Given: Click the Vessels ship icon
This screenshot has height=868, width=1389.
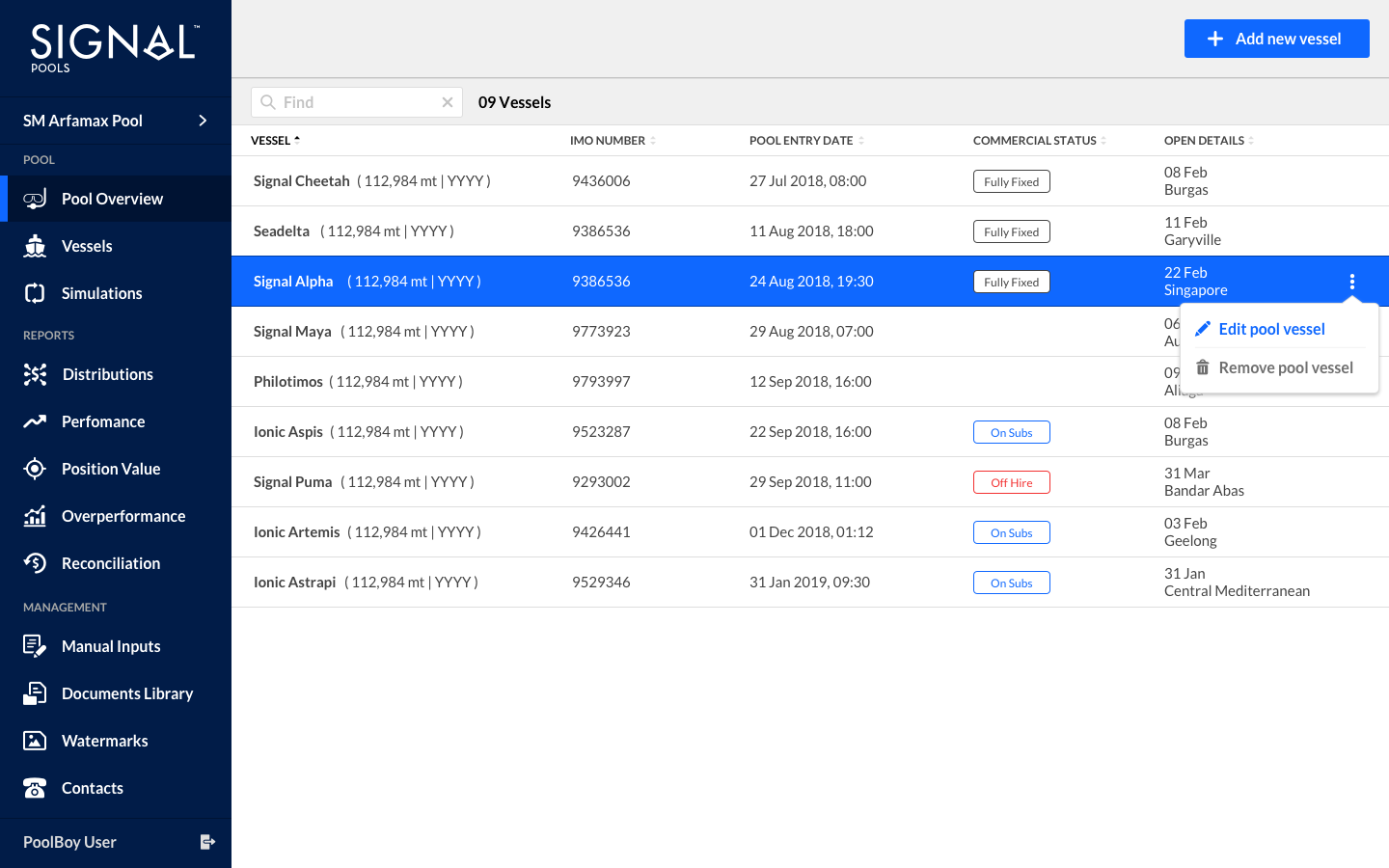Looking at the screenshot, I should [35, 246].
